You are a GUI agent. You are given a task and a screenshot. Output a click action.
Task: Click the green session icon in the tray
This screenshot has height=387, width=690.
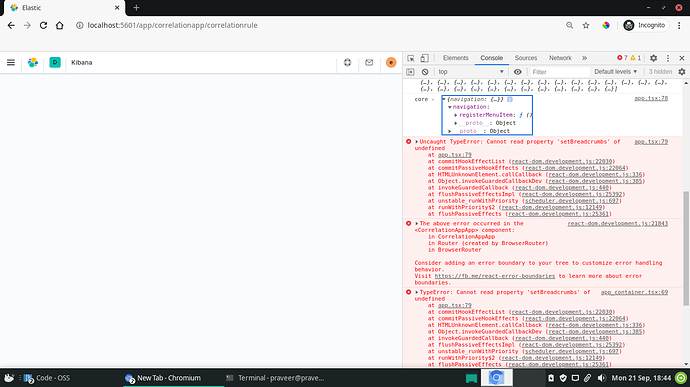tap(681, 378)
